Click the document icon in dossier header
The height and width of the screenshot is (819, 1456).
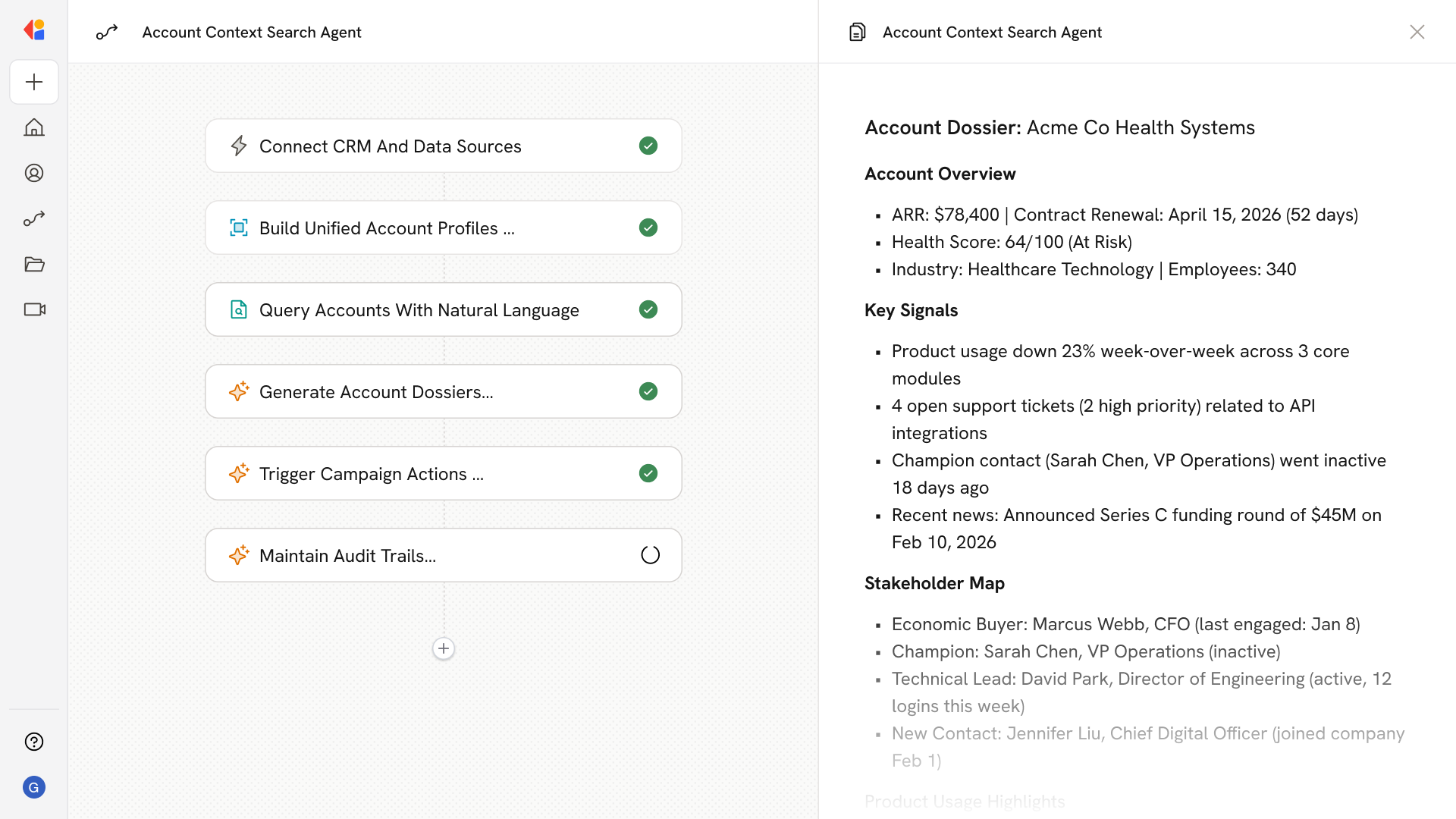coord(857,32)
